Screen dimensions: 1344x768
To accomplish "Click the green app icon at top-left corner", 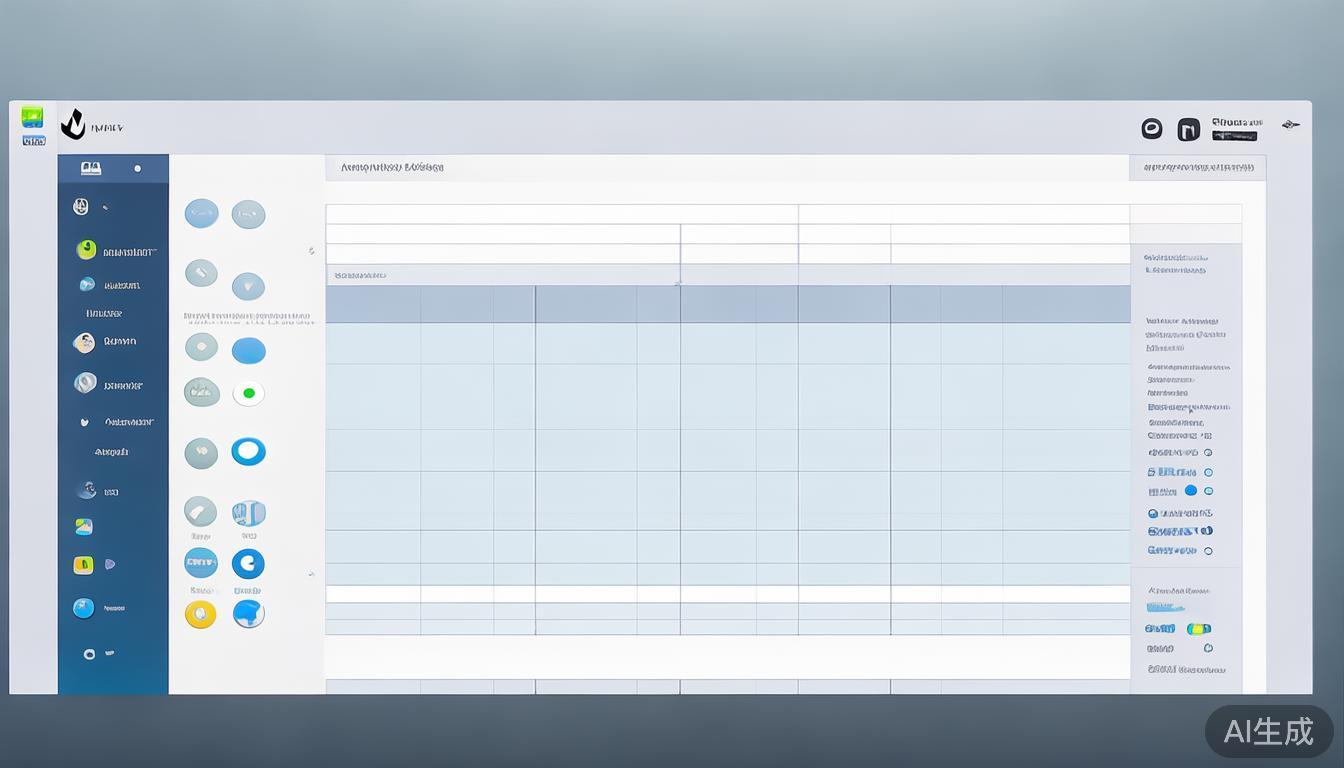I will click(32, 117).
